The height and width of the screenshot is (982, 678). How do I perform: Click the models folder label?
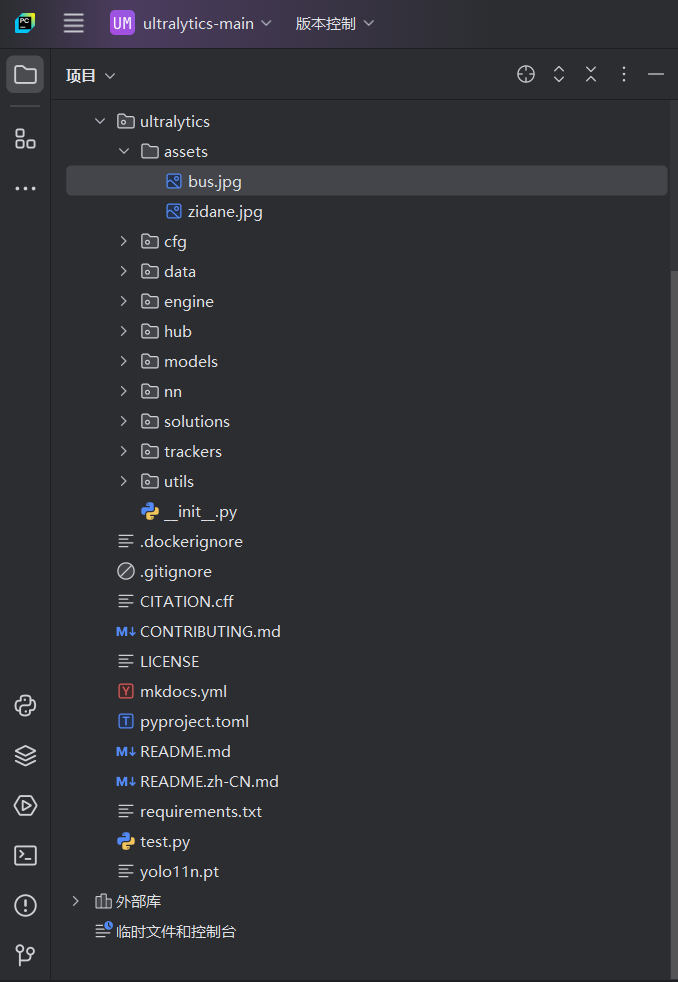pyautogui.click(x=190, y=361)
